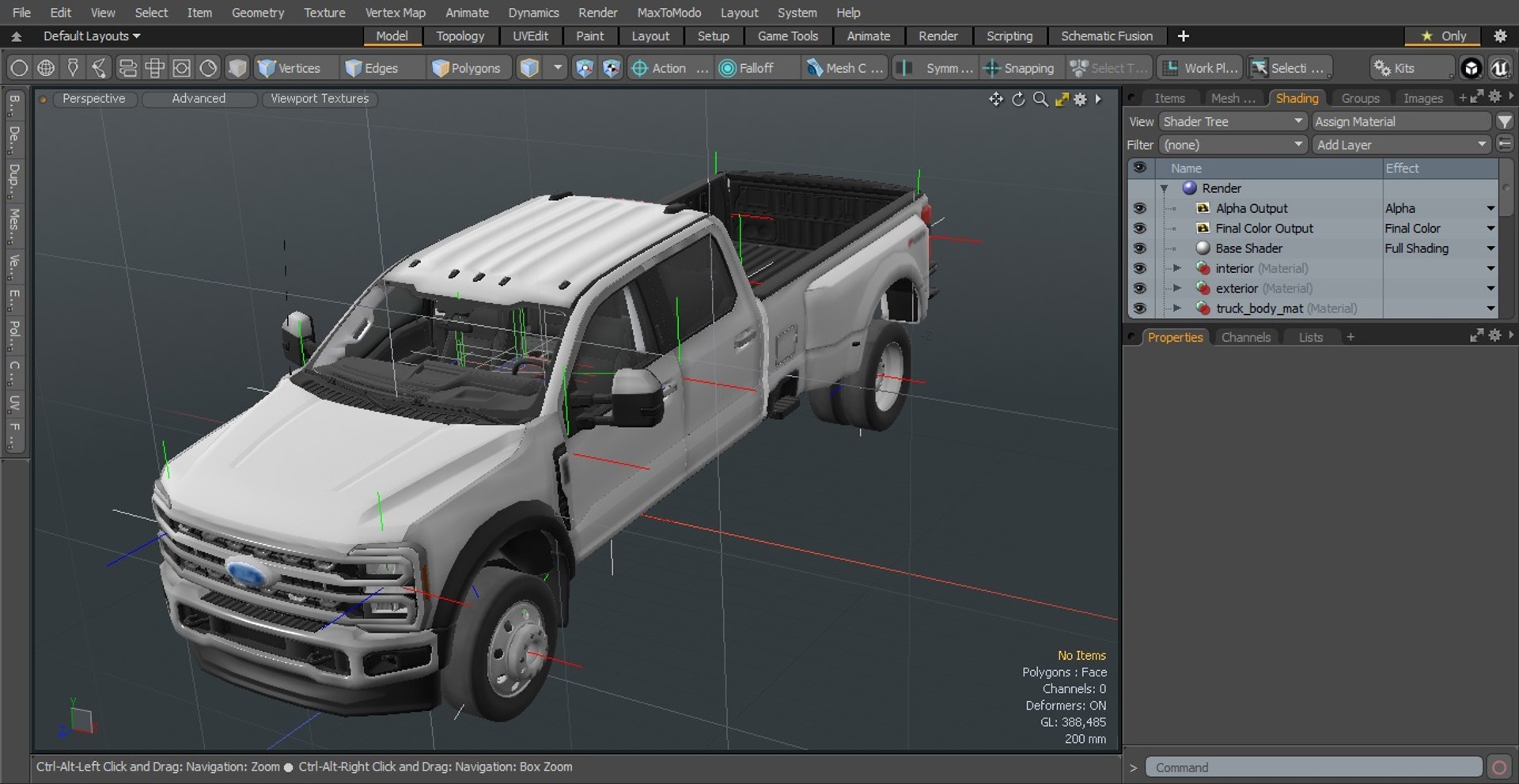Click the Unreal Engine icon in the toolbar
The height and width of the screenshot is (784, 1519).
[x=1499, y=68]
